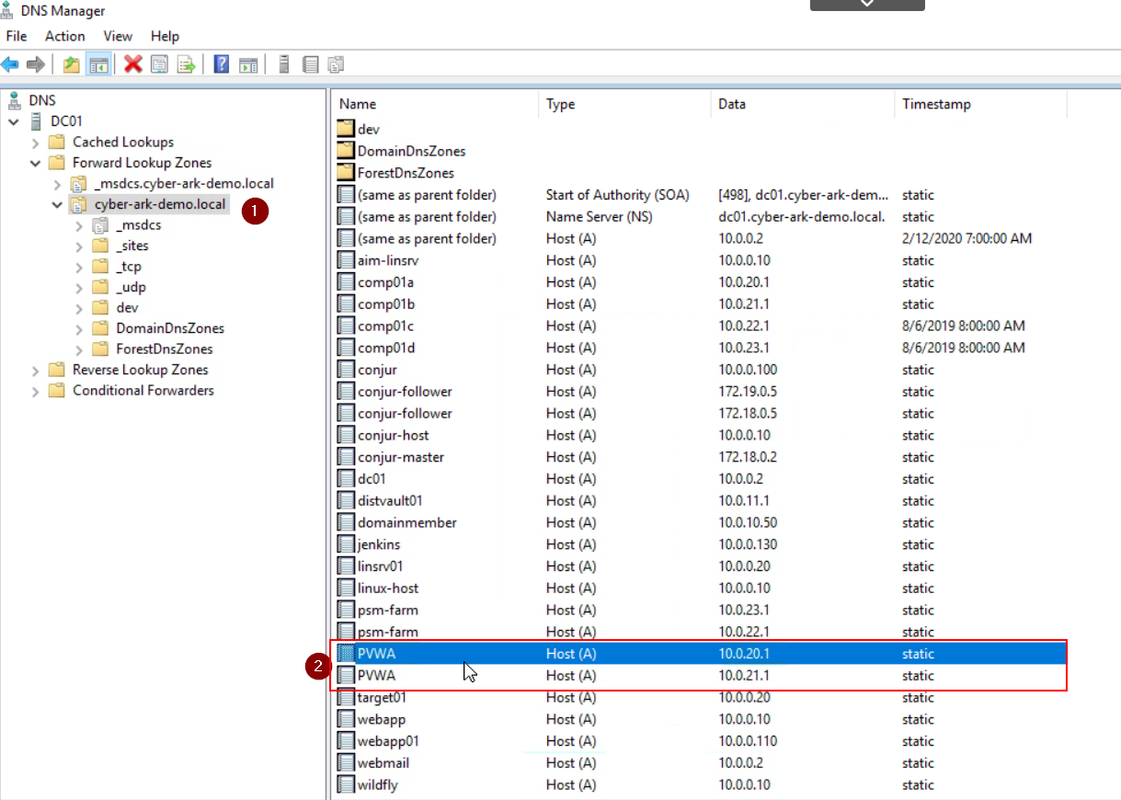
Task: Click the Forward Lookup Zones folder icon
Action: [x=56, y=162]
